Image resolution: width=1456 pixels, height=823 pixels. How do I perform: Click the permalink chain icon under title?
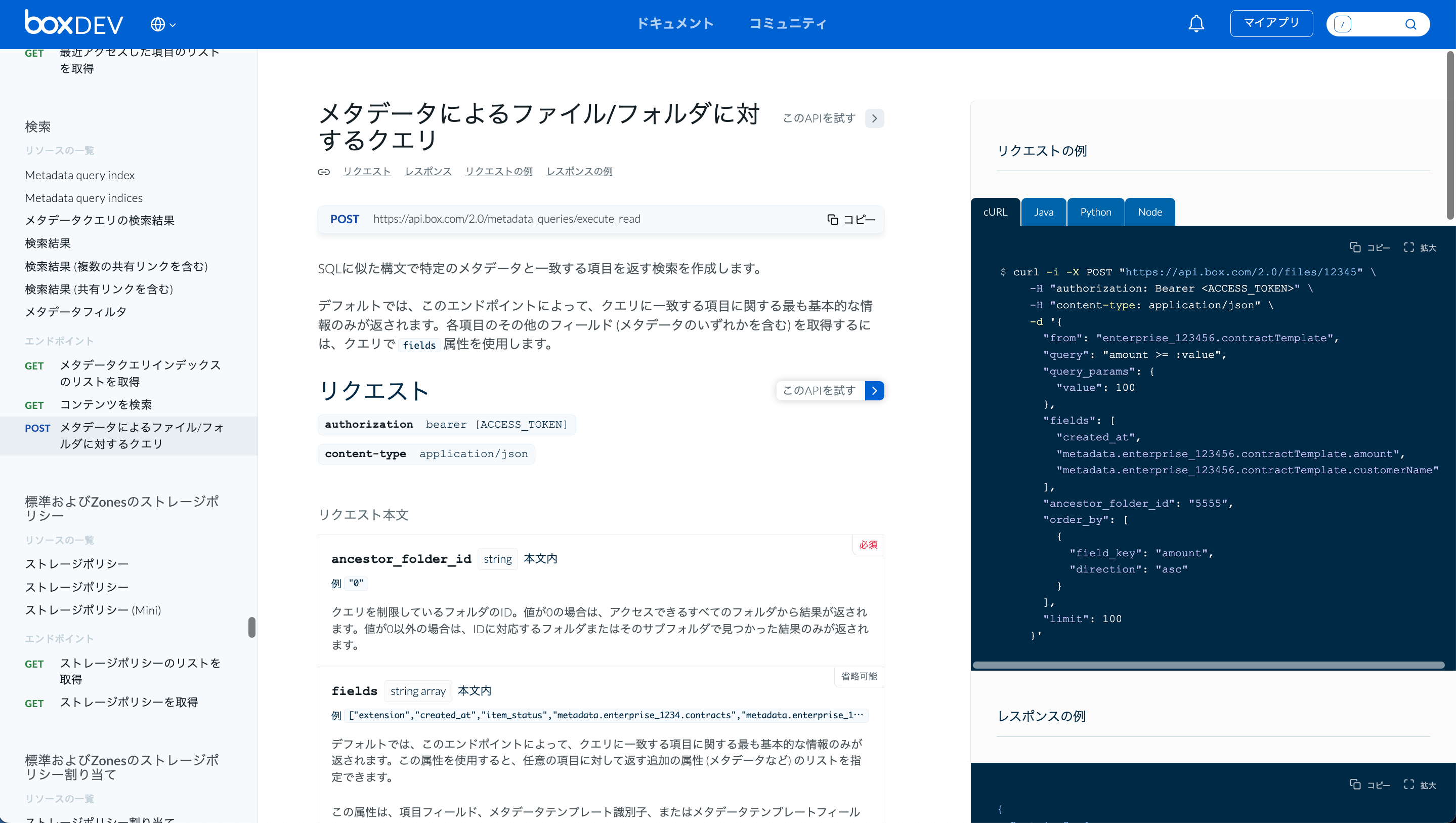pos(324,172)
